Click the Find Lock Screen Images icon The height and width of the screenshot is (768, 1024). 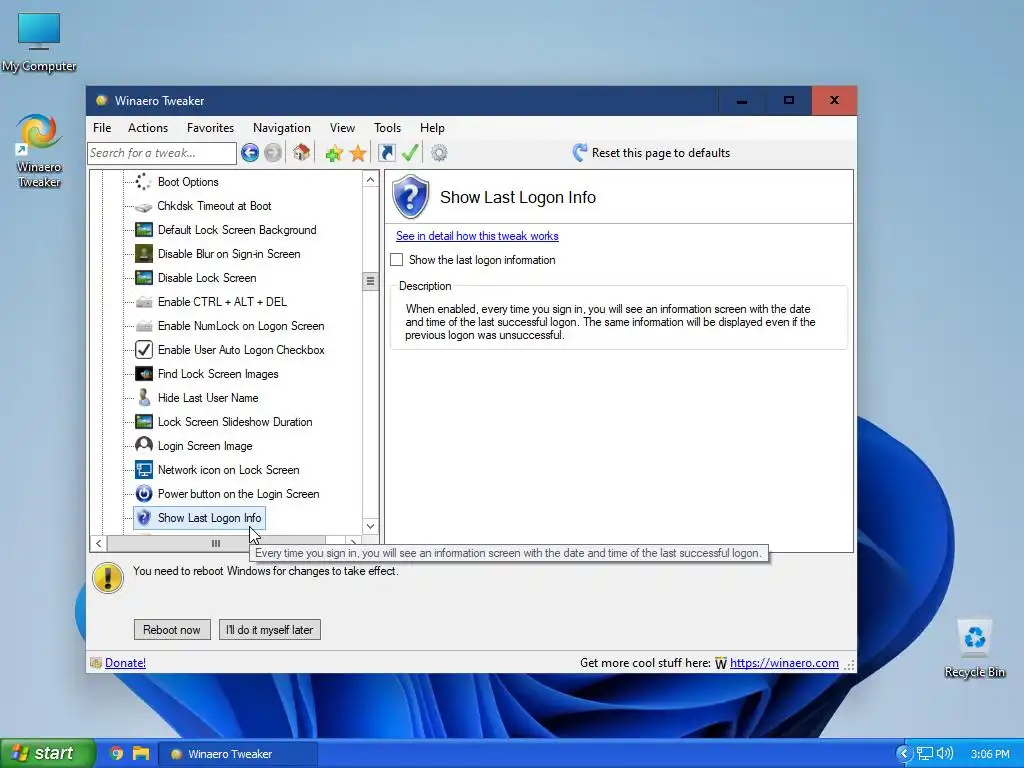point(144,374)
